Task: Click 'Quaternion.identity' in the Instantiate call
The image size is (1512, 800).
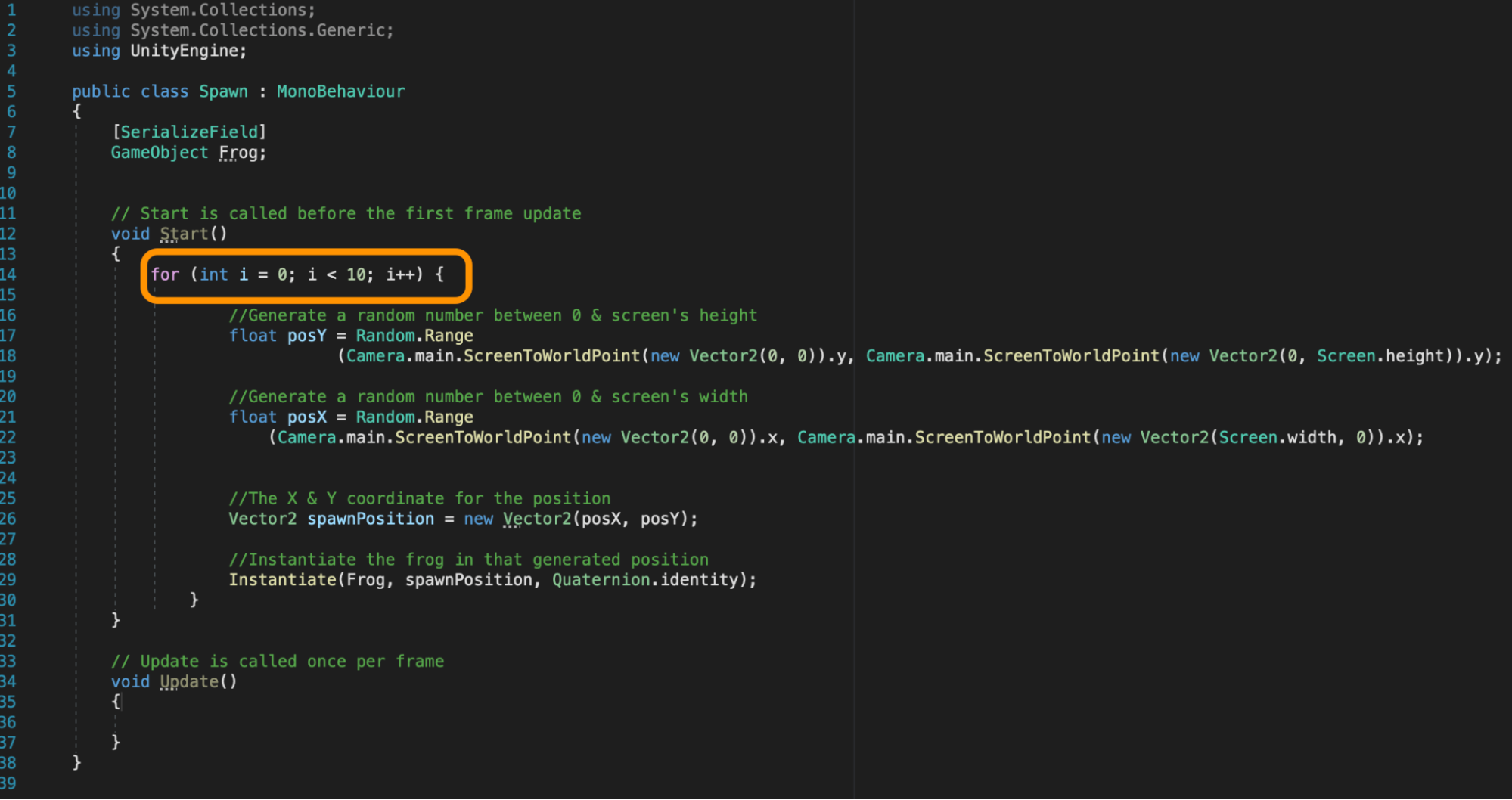Action: pyautogui.click(x=645, y=581)
